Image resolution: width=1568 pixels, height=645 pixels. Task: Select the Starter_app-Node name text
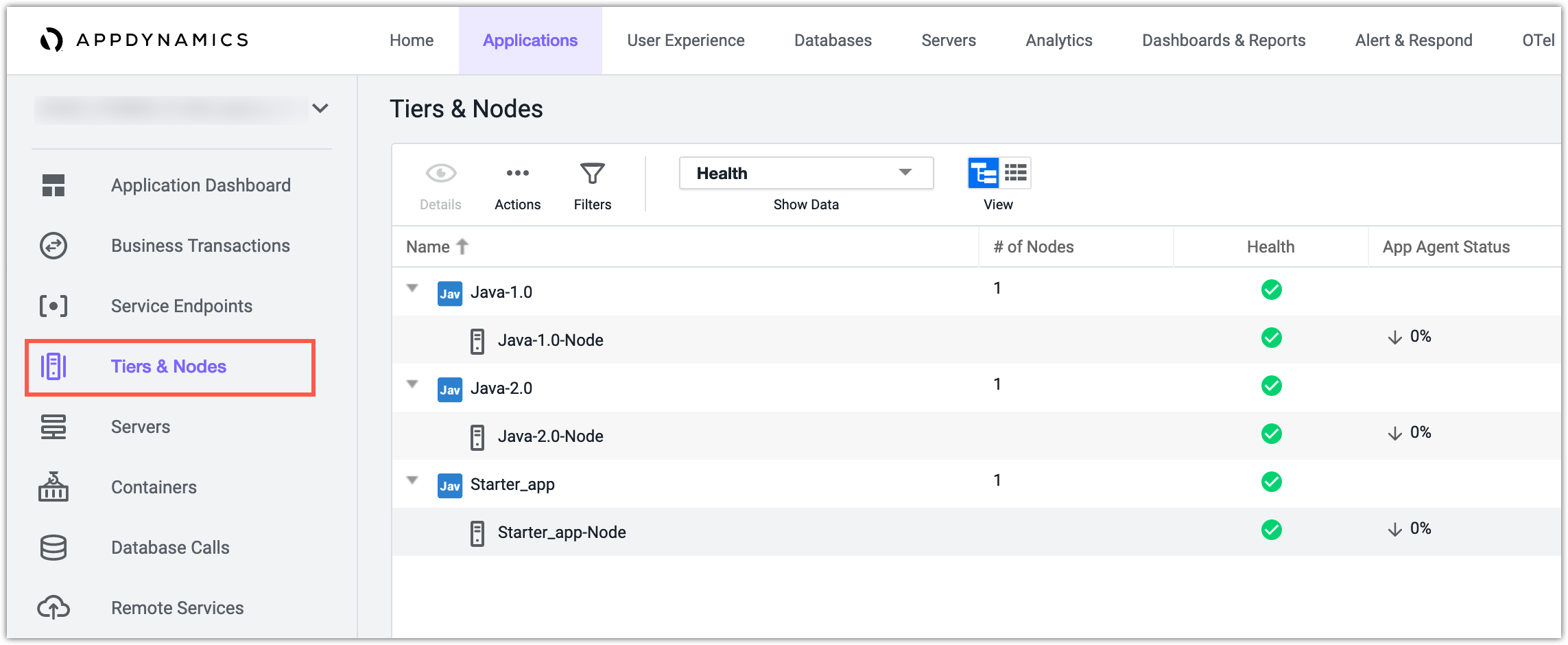tap(562, 532)
